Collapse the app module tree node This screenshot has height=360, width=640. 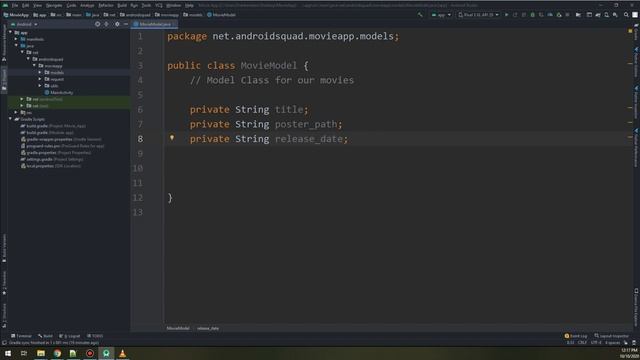[10, 32]
